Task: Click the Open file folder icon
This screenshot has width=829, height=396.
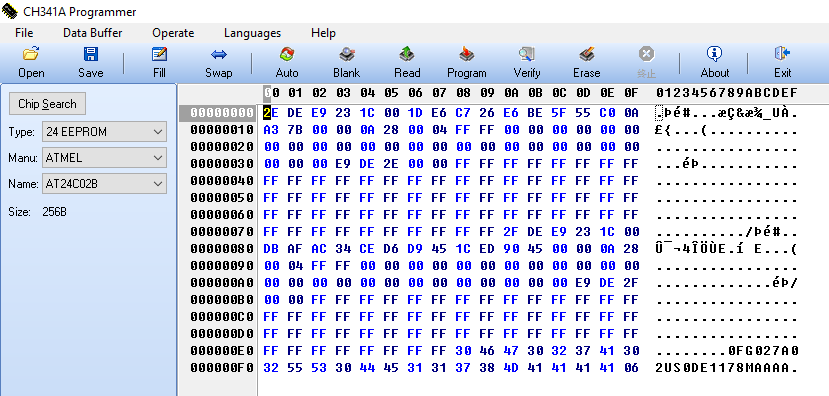Action: (31, 54)
